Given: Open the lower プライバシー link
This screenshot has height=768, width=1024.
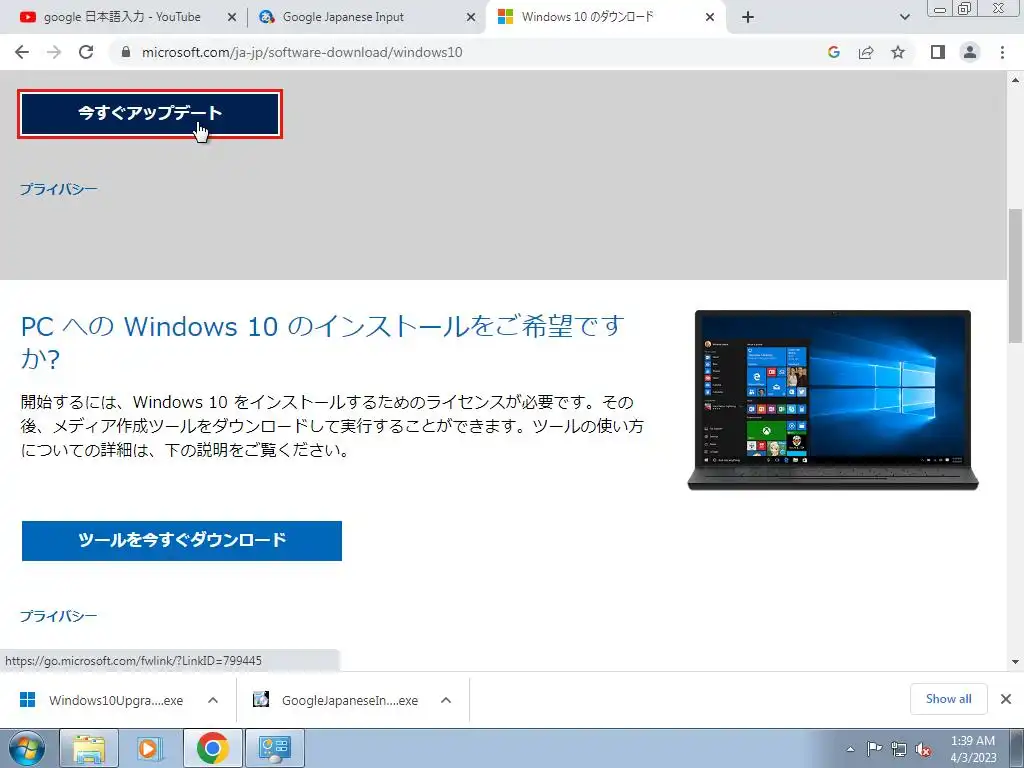Looking at the screenshot, I should (59, 616).
